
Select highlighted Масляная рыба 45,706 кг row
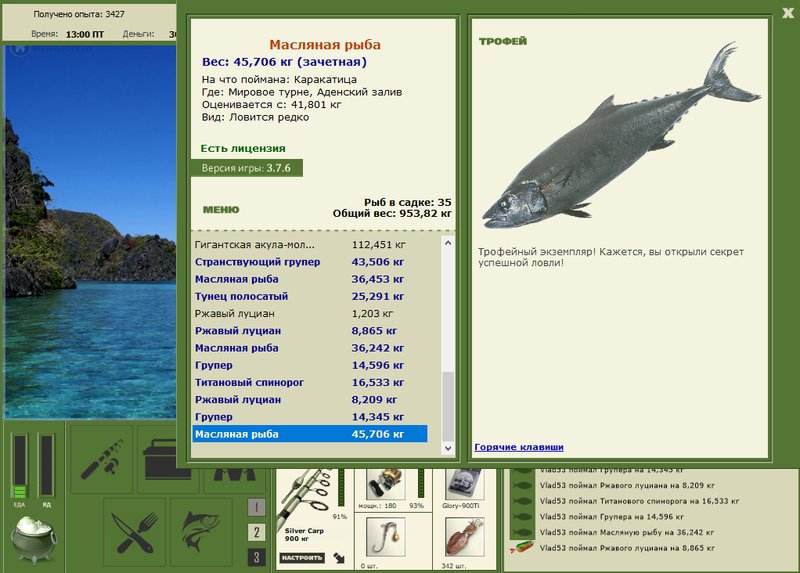click(310, 434)
